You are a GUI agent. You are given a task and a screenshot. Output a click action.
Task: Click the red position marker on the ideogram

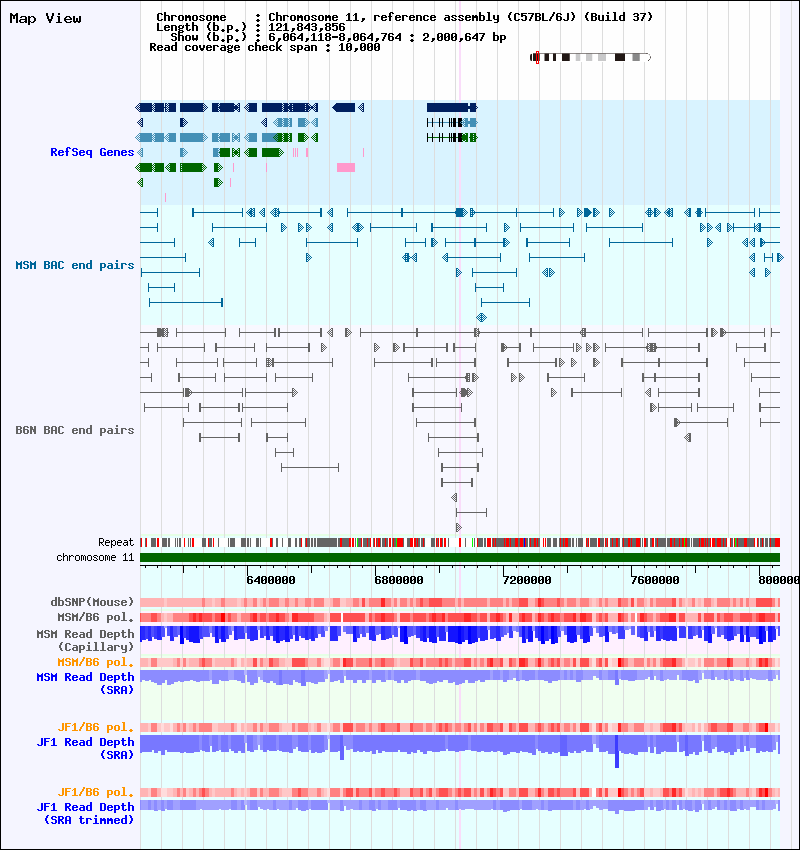click(x=537, y=57)
